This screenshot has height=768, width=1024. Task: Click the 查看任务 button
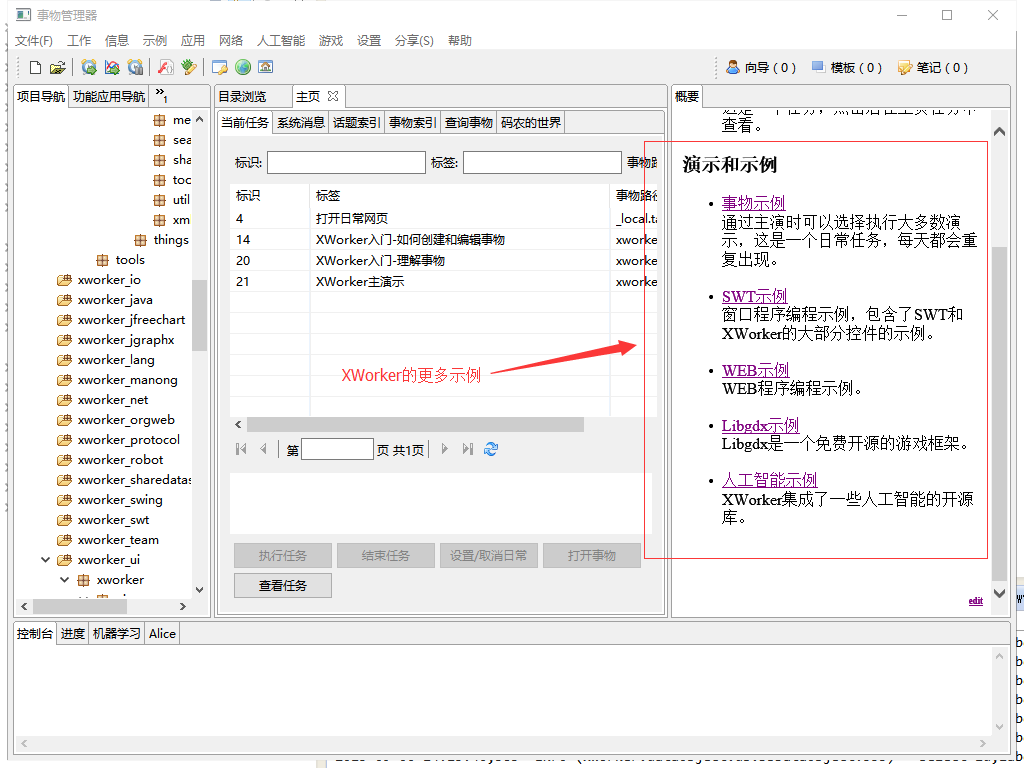(x=283, y=586)
